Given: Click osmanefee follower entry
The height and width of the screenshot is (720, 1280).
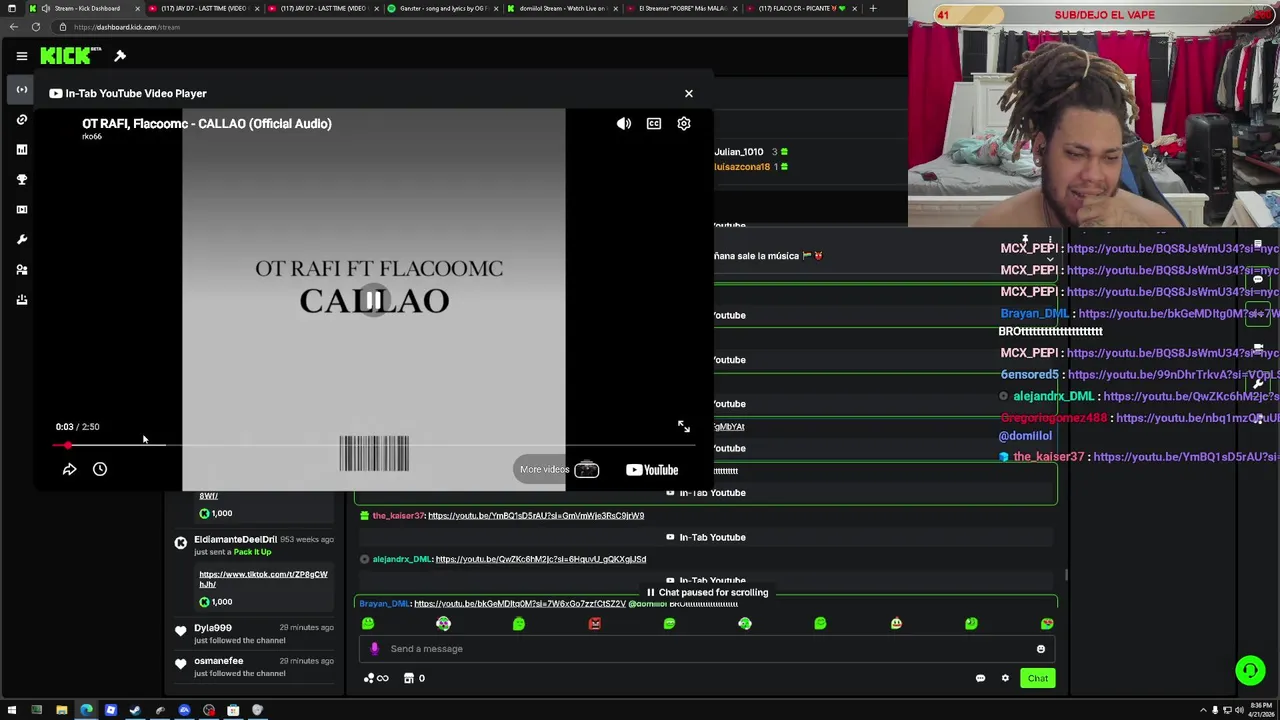Looking at the screenshot, I should coord(253,666).
